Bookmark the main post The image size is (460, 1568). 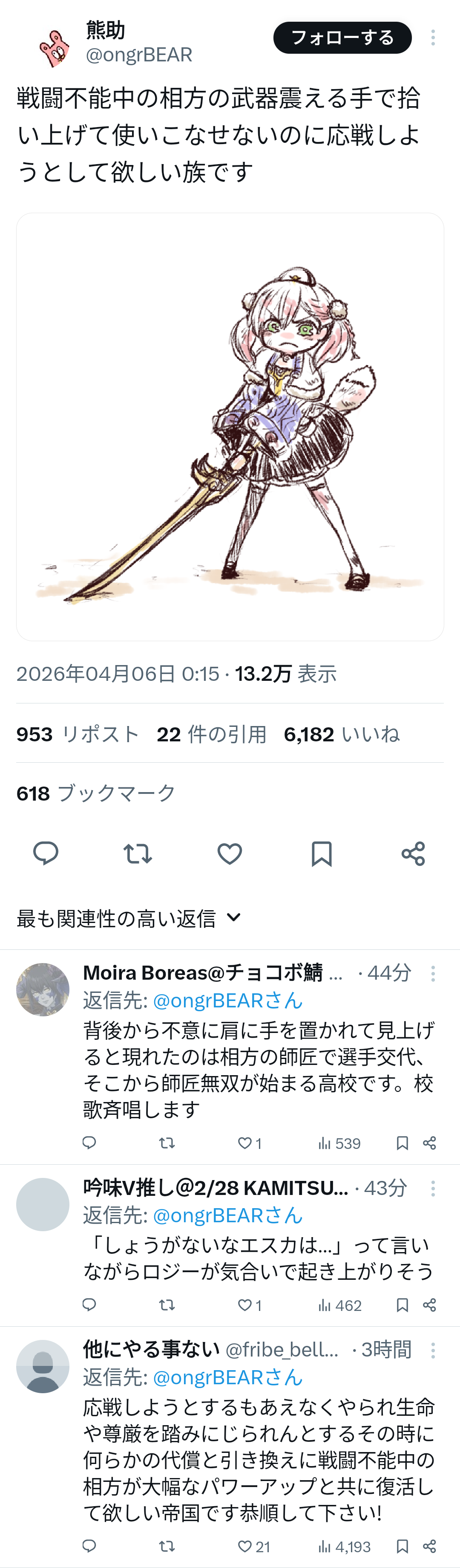tap(321, 853)
